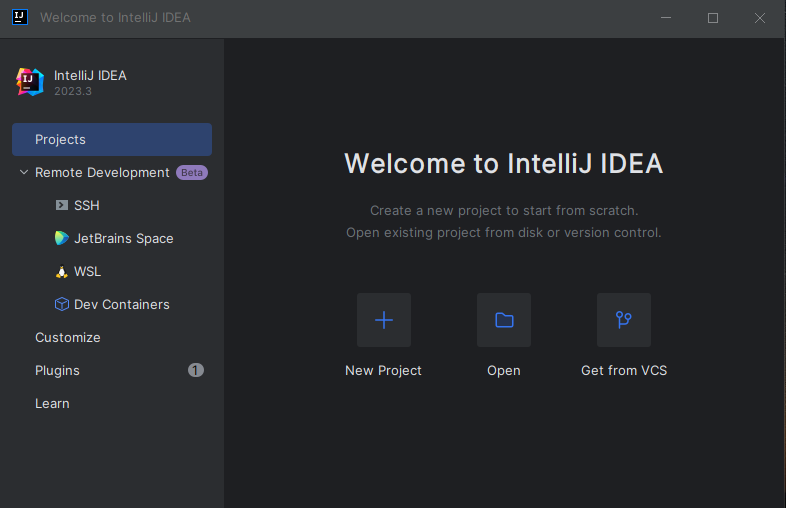The height and width of the screenshot is (508, 786).
Task: Click the Get from VCS branch icon
Action: (x=624, y=320)
